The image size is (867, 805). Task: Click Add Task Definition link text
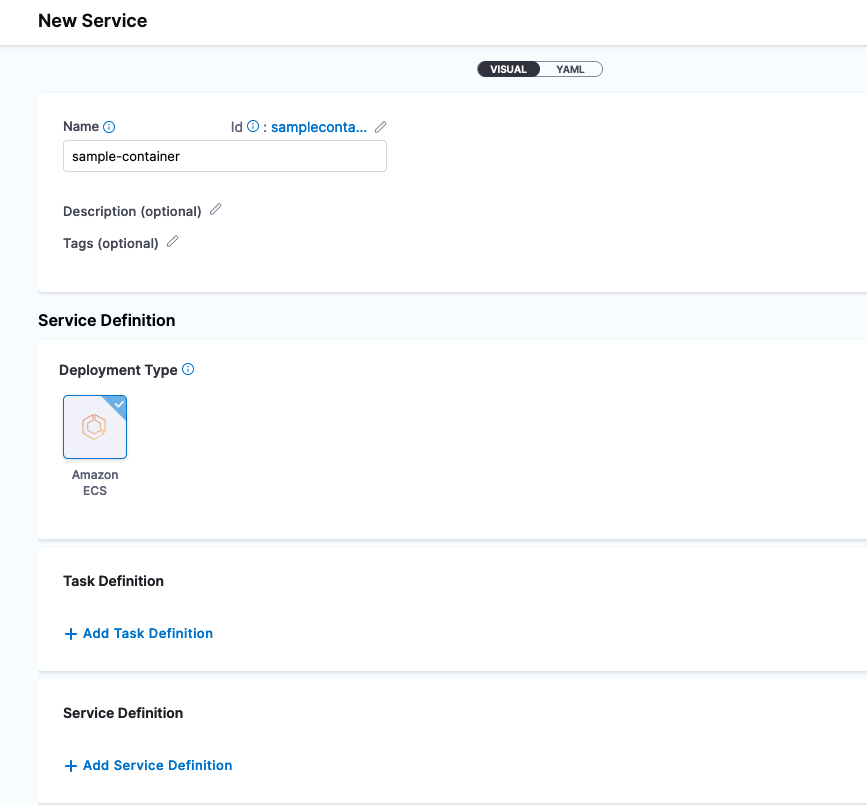[148, 633]
